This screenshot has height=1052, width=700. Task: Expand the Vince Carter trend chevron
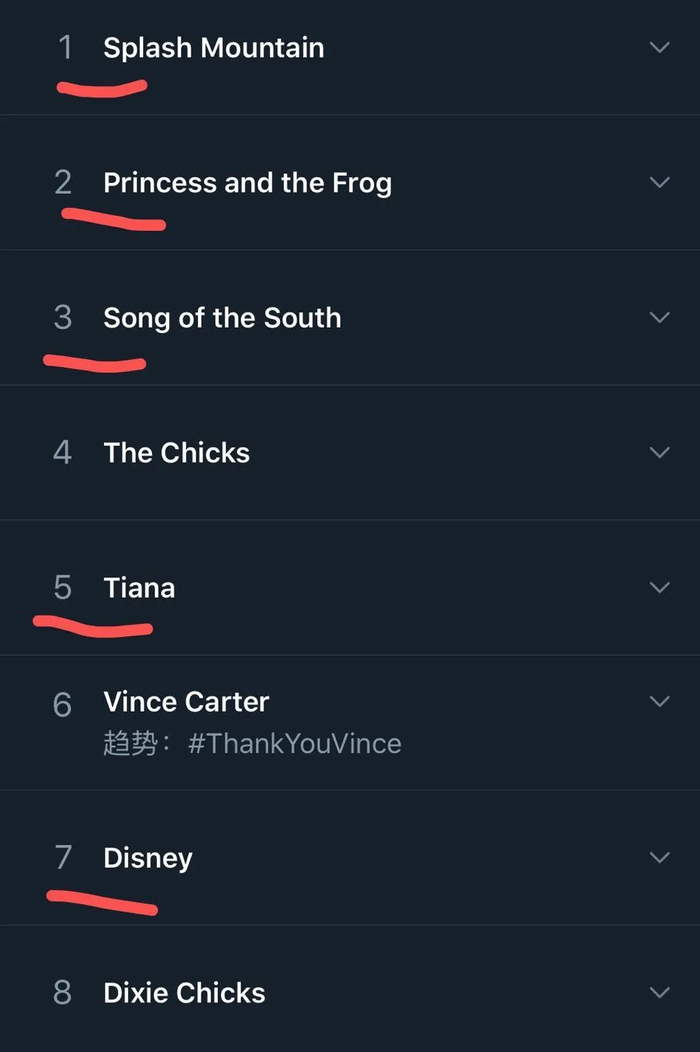click(x=659, y=701)
